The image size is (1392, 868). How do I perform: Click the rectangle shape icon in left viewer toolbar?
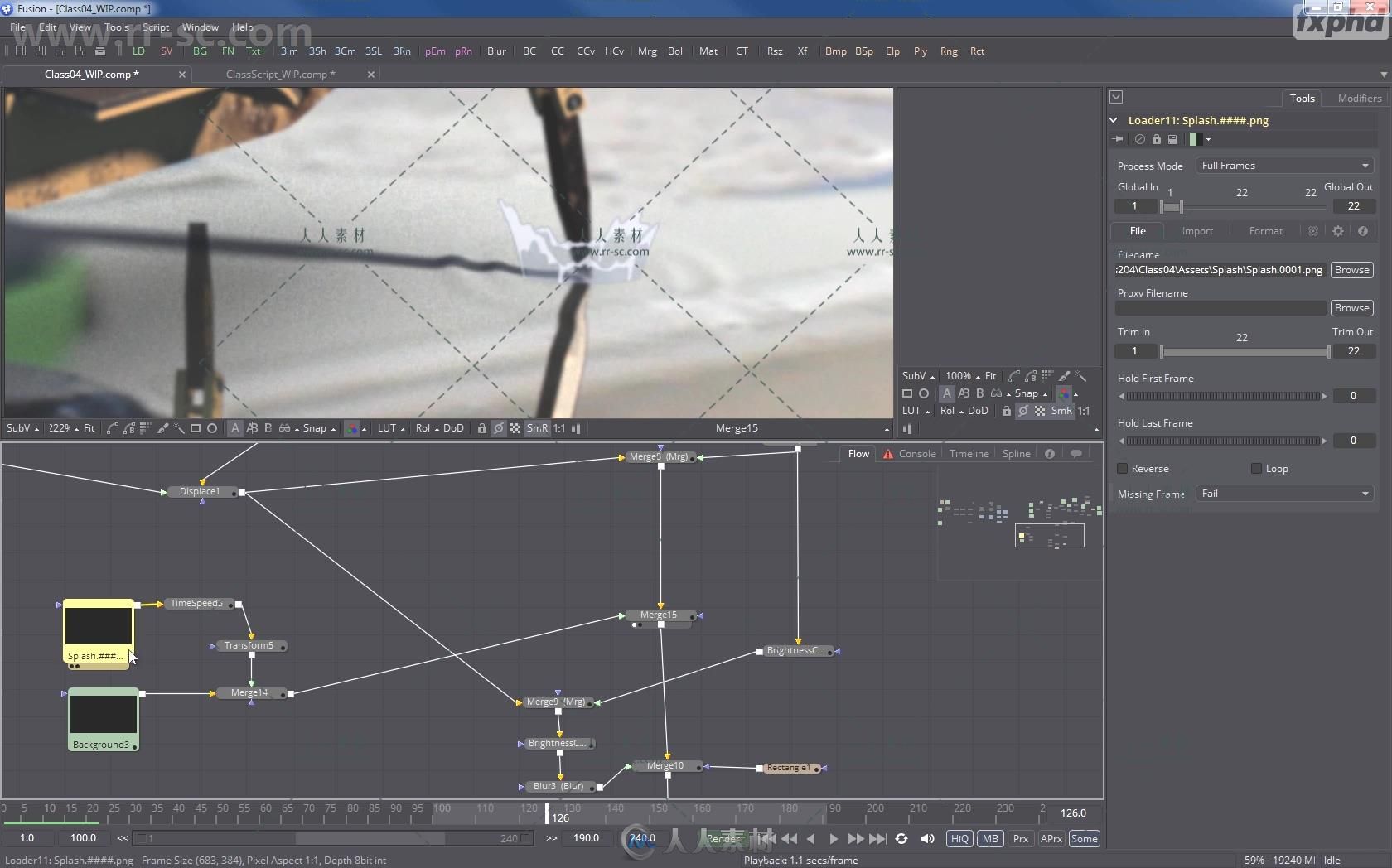pyautogui.click(x=196, y=428)
